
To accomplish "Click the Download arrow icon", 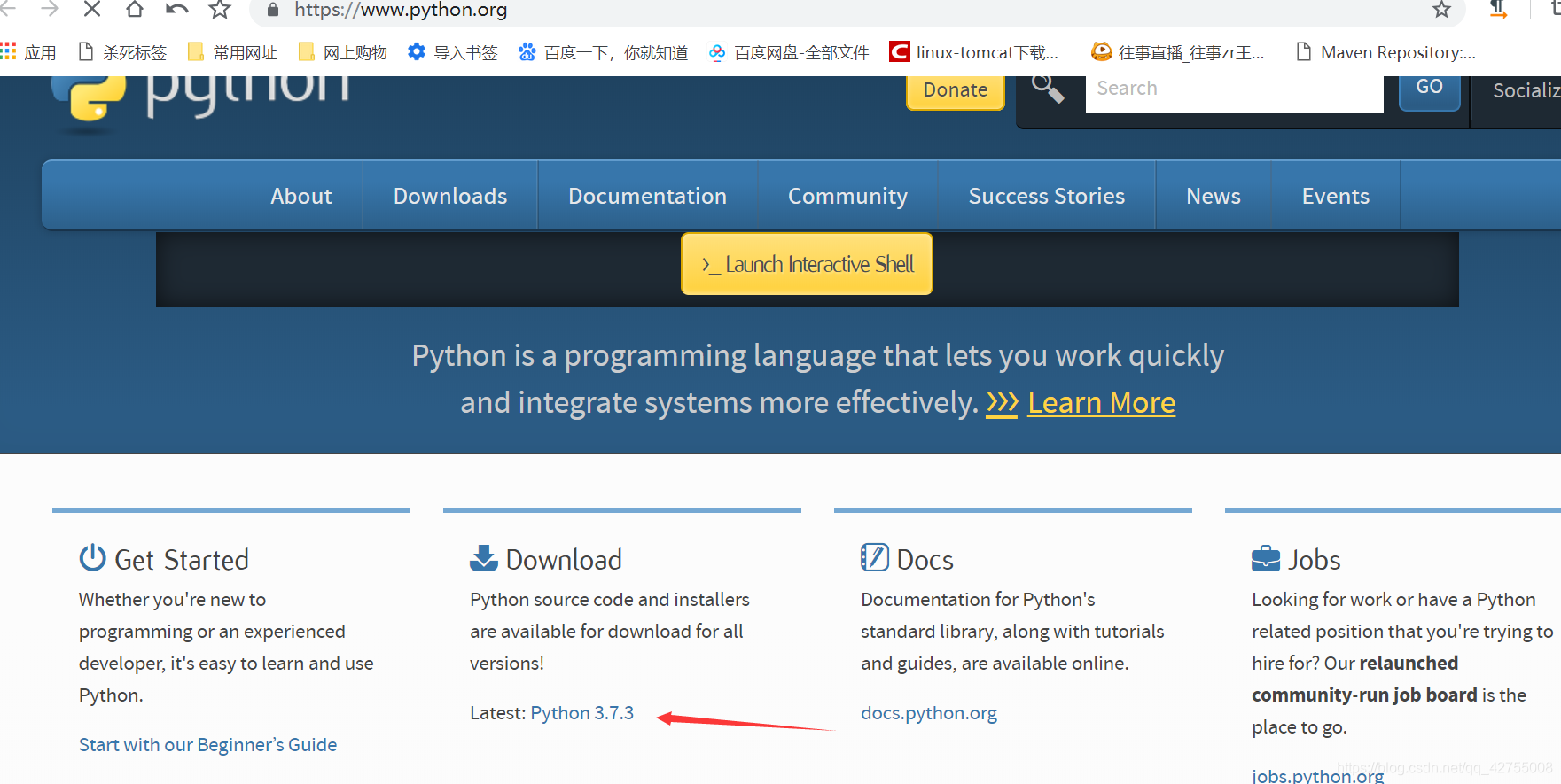I will pos(484,558).
